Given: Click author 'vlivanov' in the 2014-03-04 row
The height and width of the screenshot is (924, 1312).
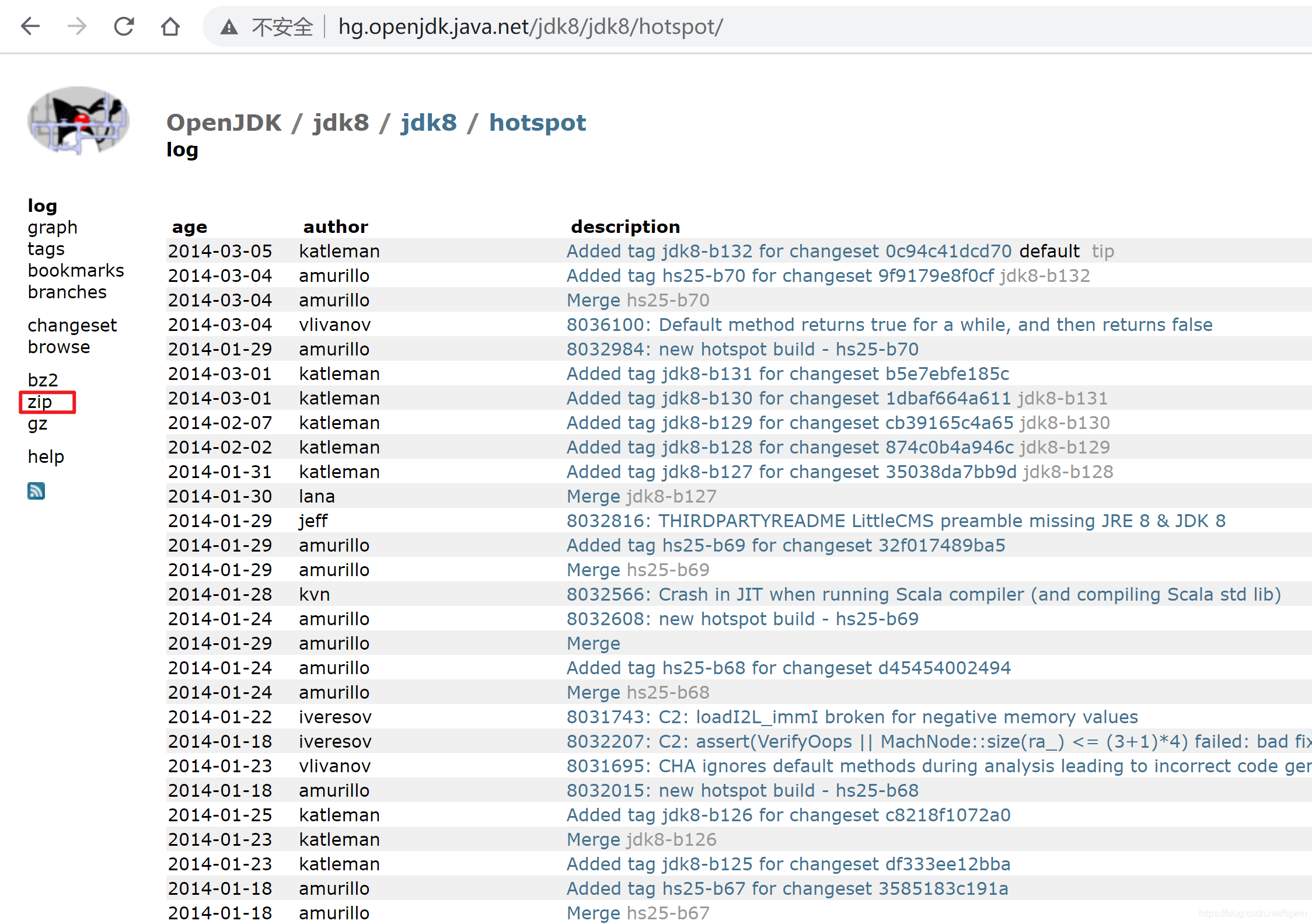Looking at the screenshot, I should tap(335, 325).
